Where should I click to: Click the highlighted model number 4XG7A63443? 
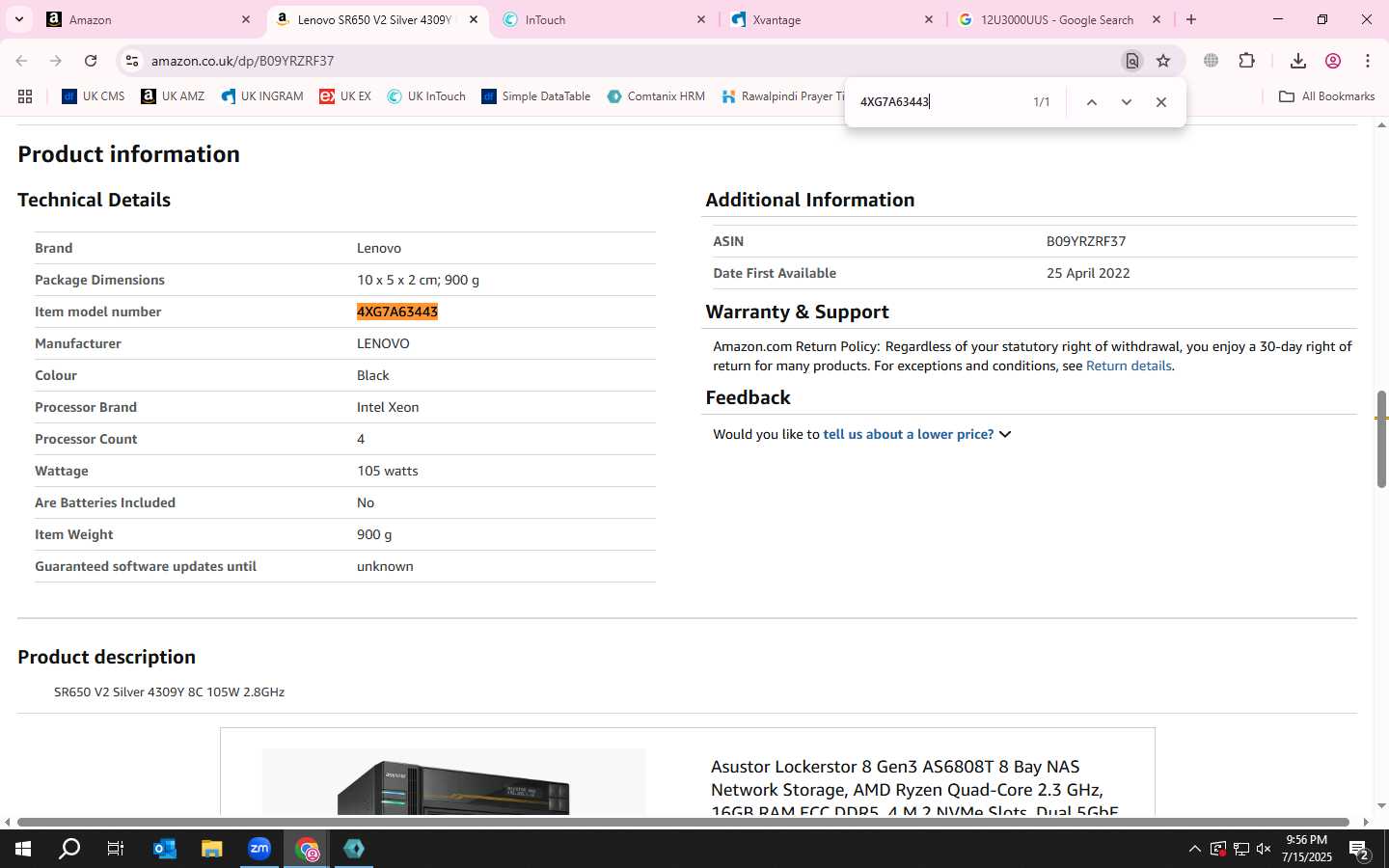pyautogui.click(x=397, y=312)
